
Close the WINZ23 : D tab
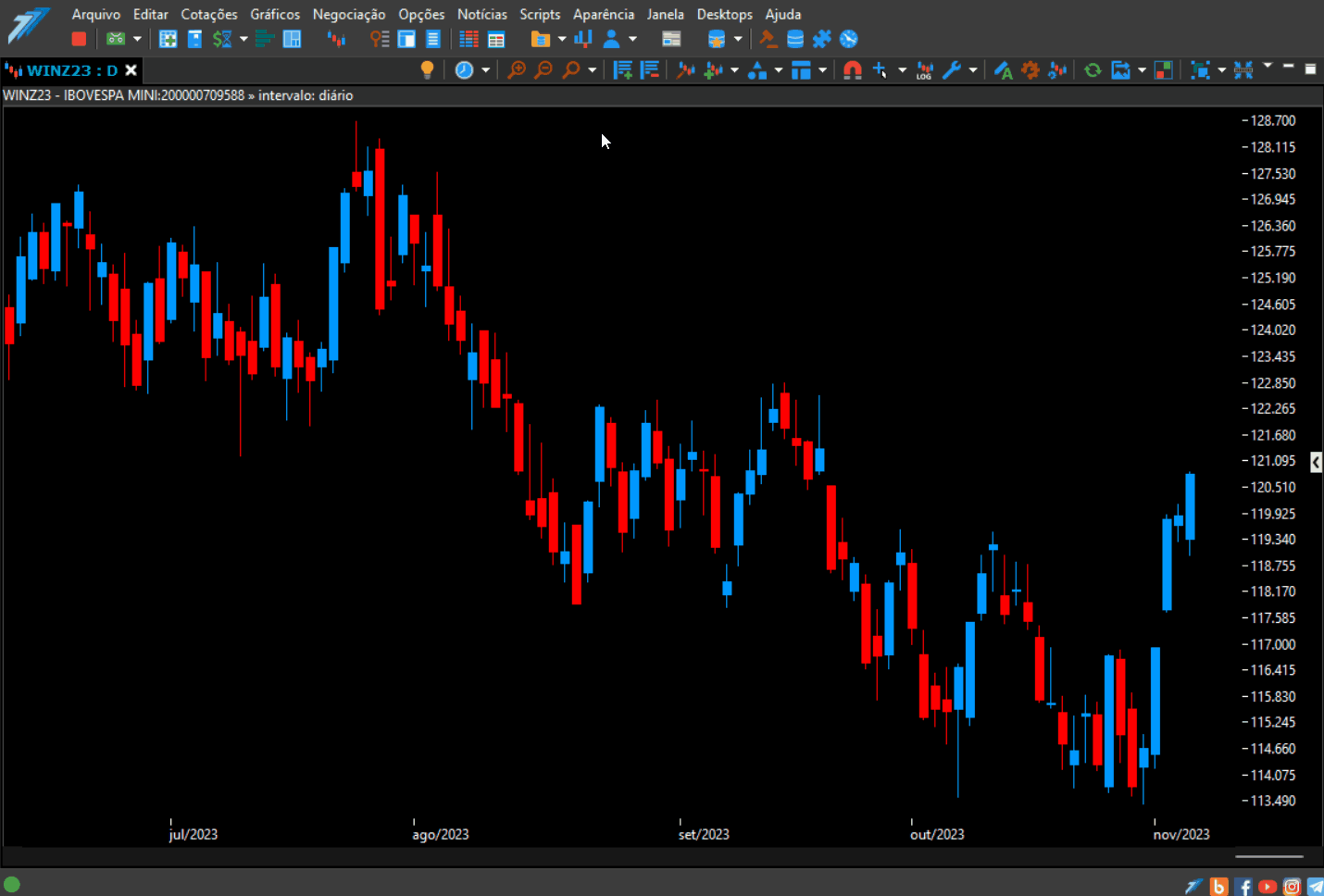[x=131, y=70]
